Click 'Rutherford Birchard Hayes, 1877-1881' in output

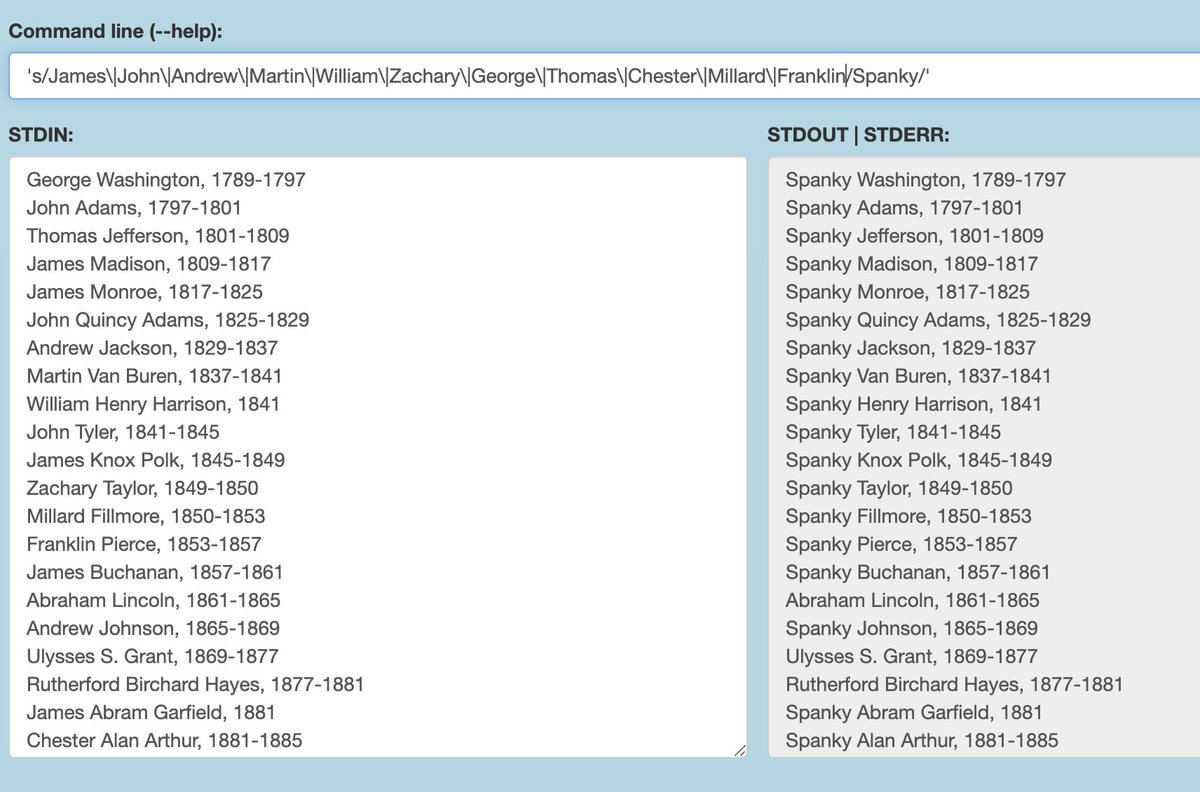pyautogui.click(x=955, y=684)
